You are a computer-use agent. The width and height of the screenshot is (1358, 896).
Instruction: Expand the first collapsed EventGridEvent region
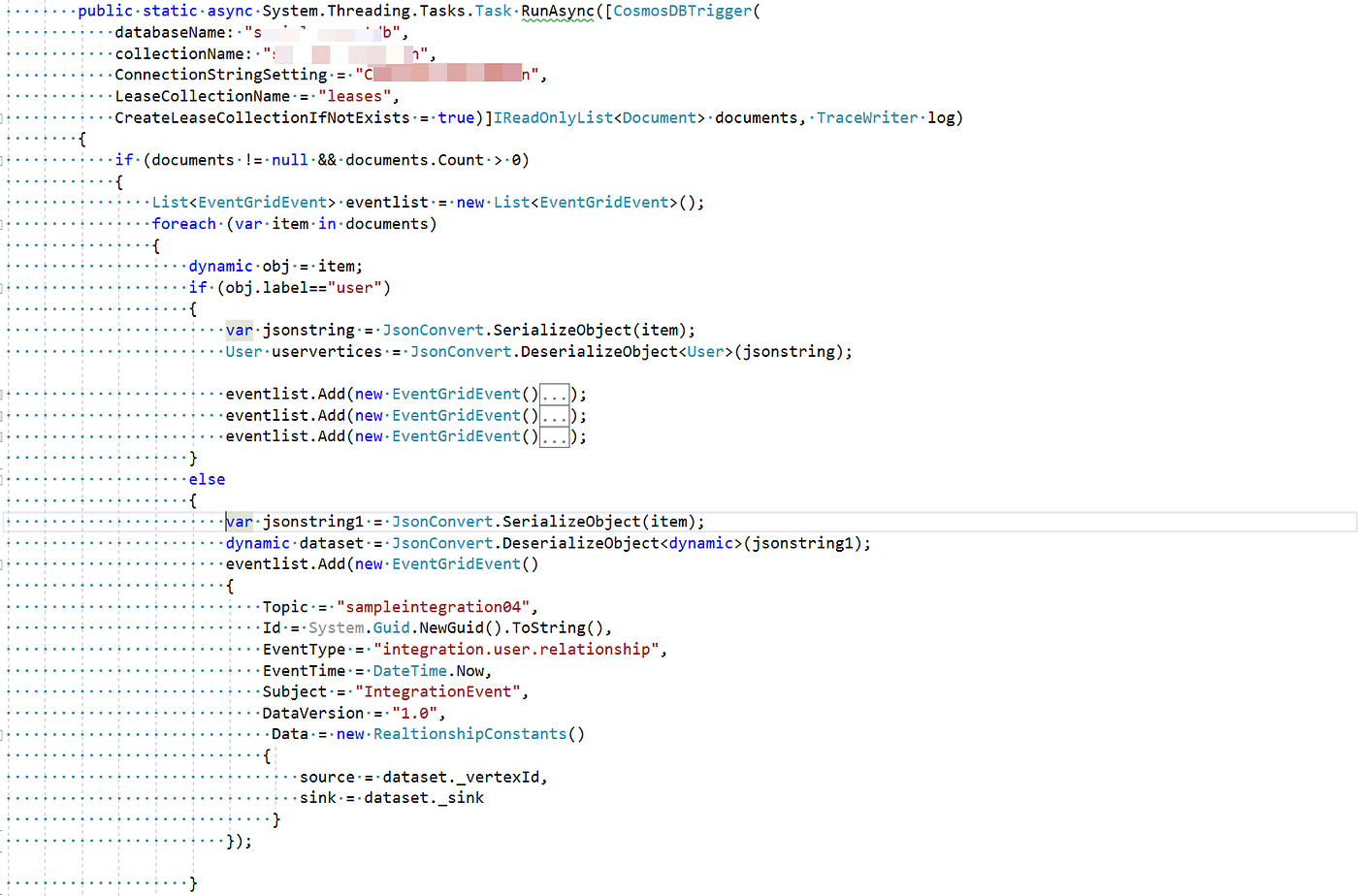pos(554,393)
